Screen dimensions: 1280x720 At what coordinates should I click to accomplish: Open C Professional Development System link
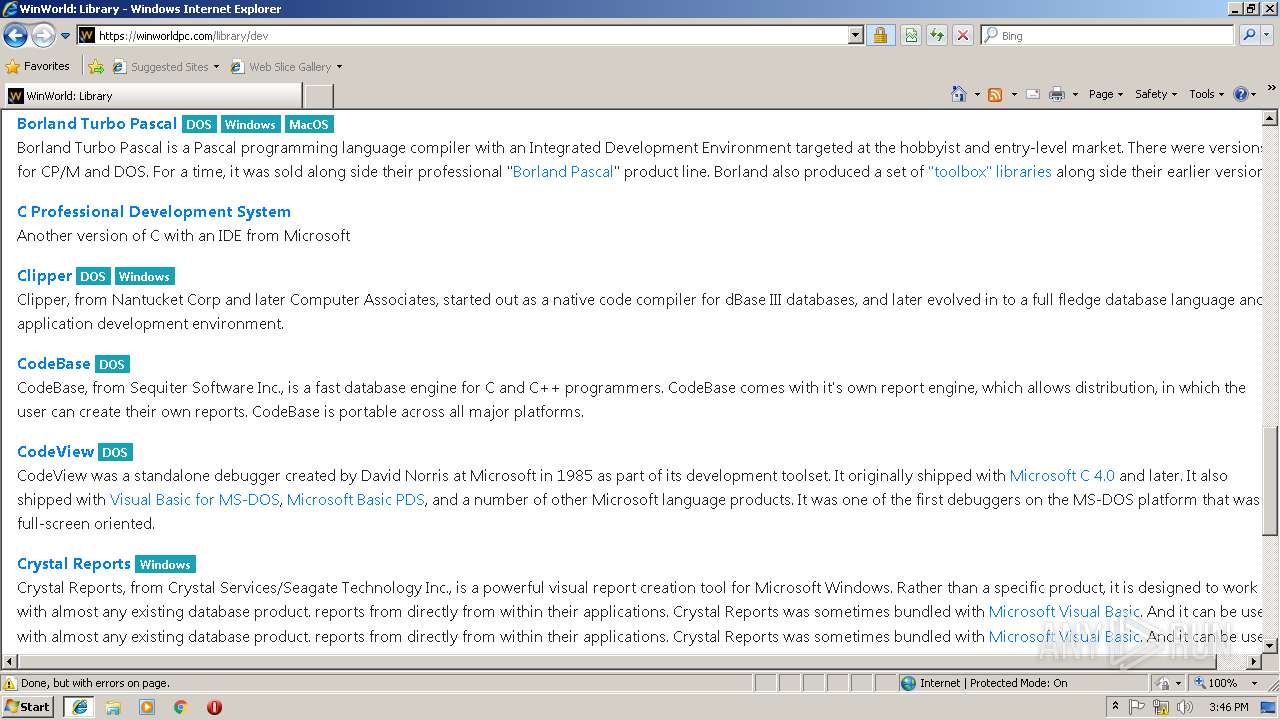(154, 212)
